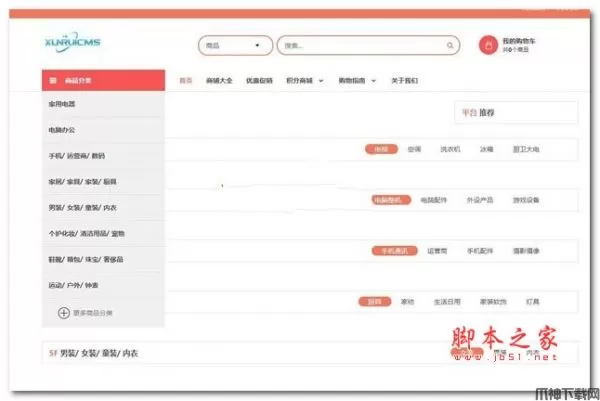Screen dimensions: 600x401
Task: Click the plus circle icon for more categories
Action: (64, 313)
